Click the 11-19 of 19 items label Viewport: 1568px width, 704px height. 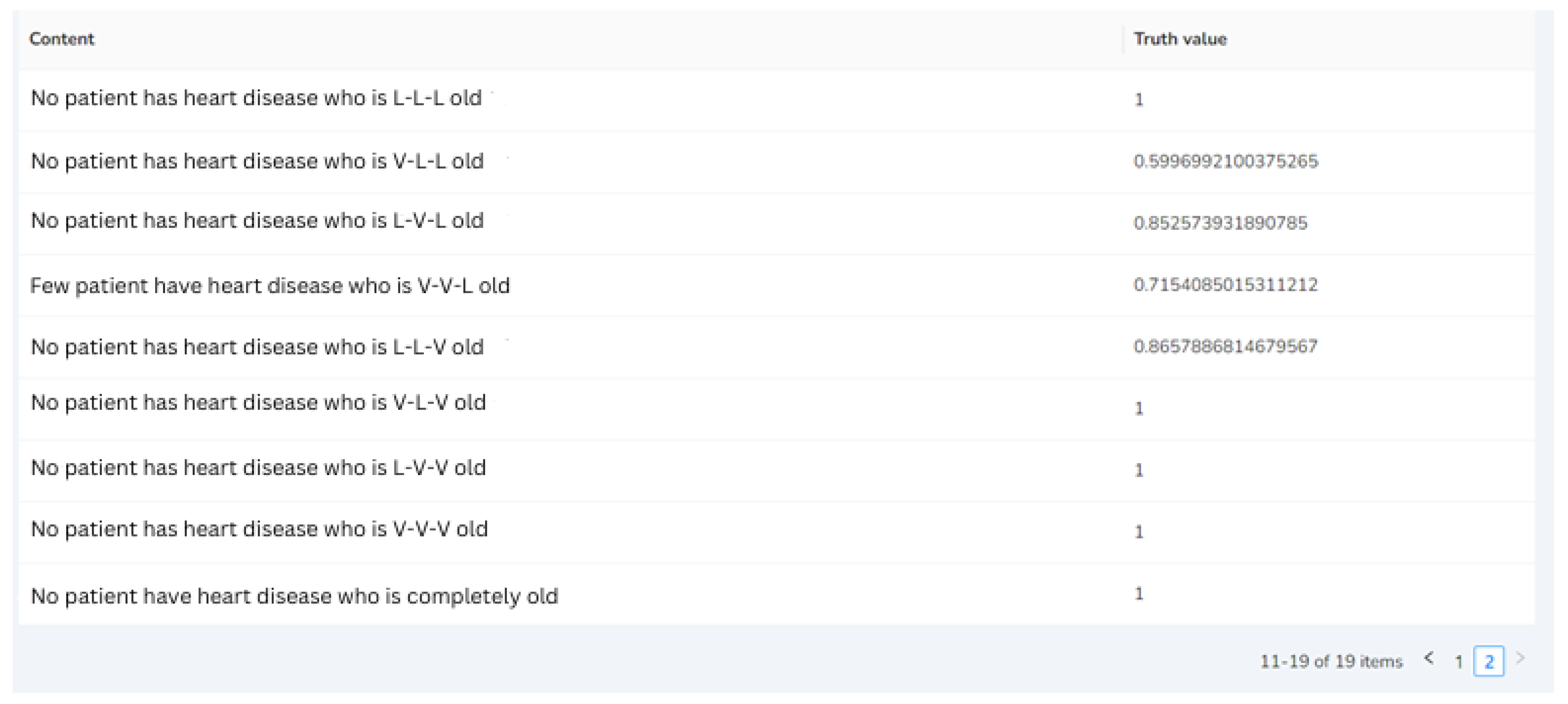tap(1331, 662)
